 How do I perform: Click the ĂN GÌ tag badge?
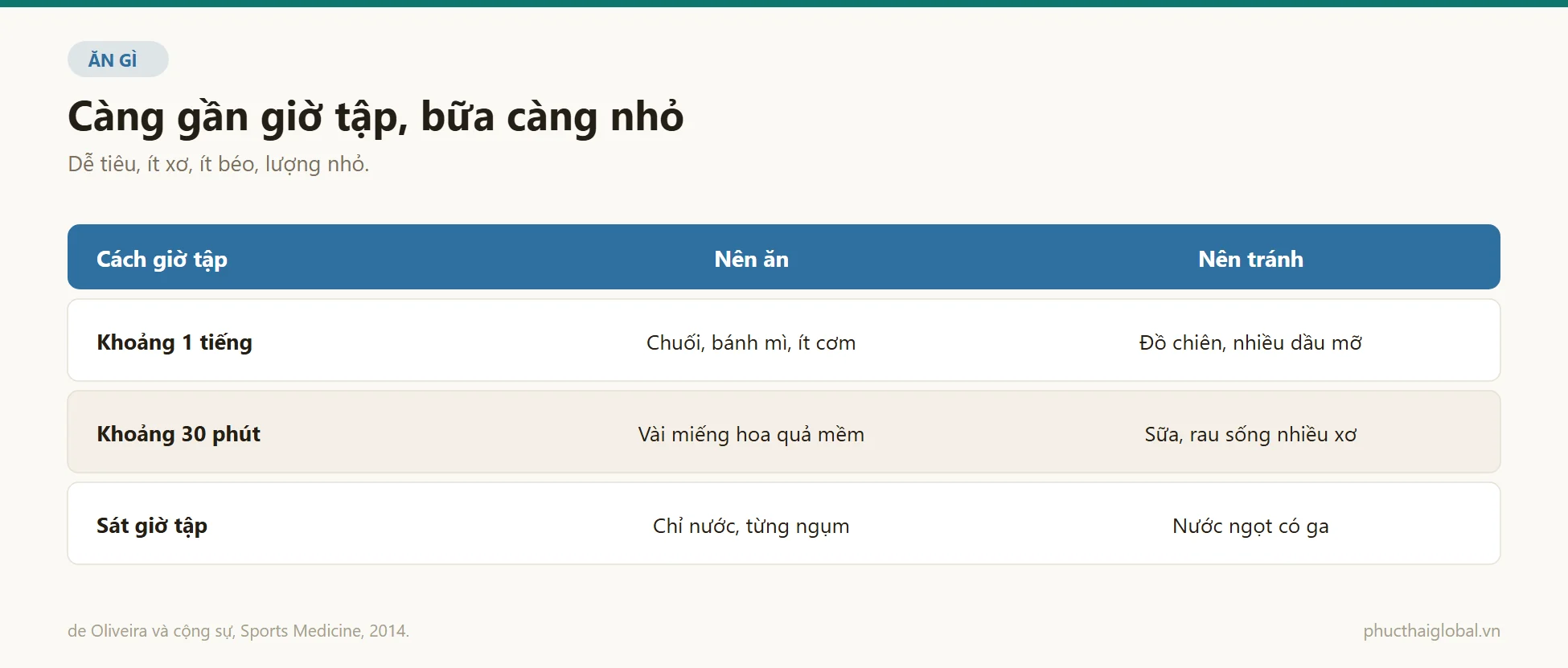click(118, 59)
